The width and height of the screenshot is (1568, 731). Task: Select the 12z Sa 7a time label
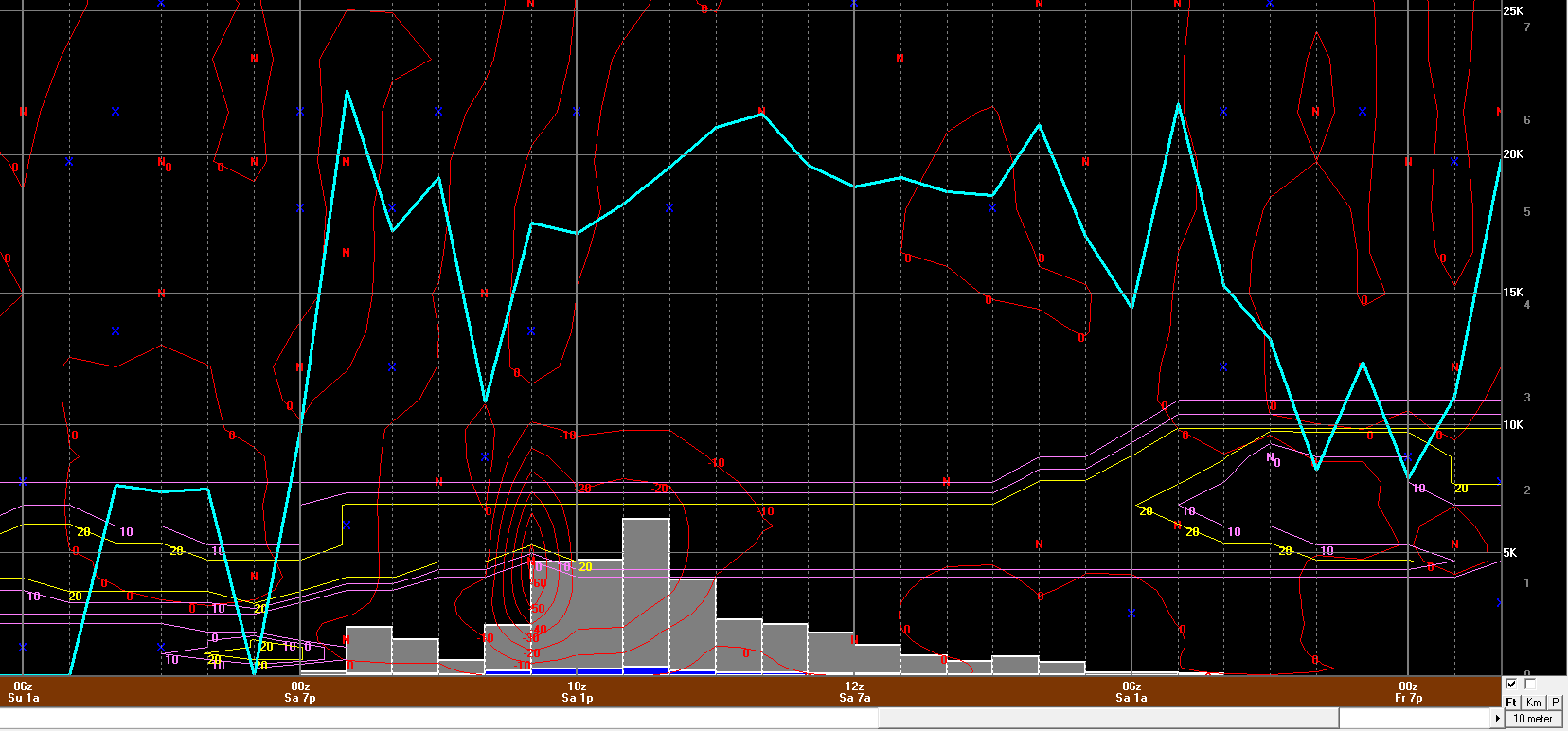coord(854,692)
